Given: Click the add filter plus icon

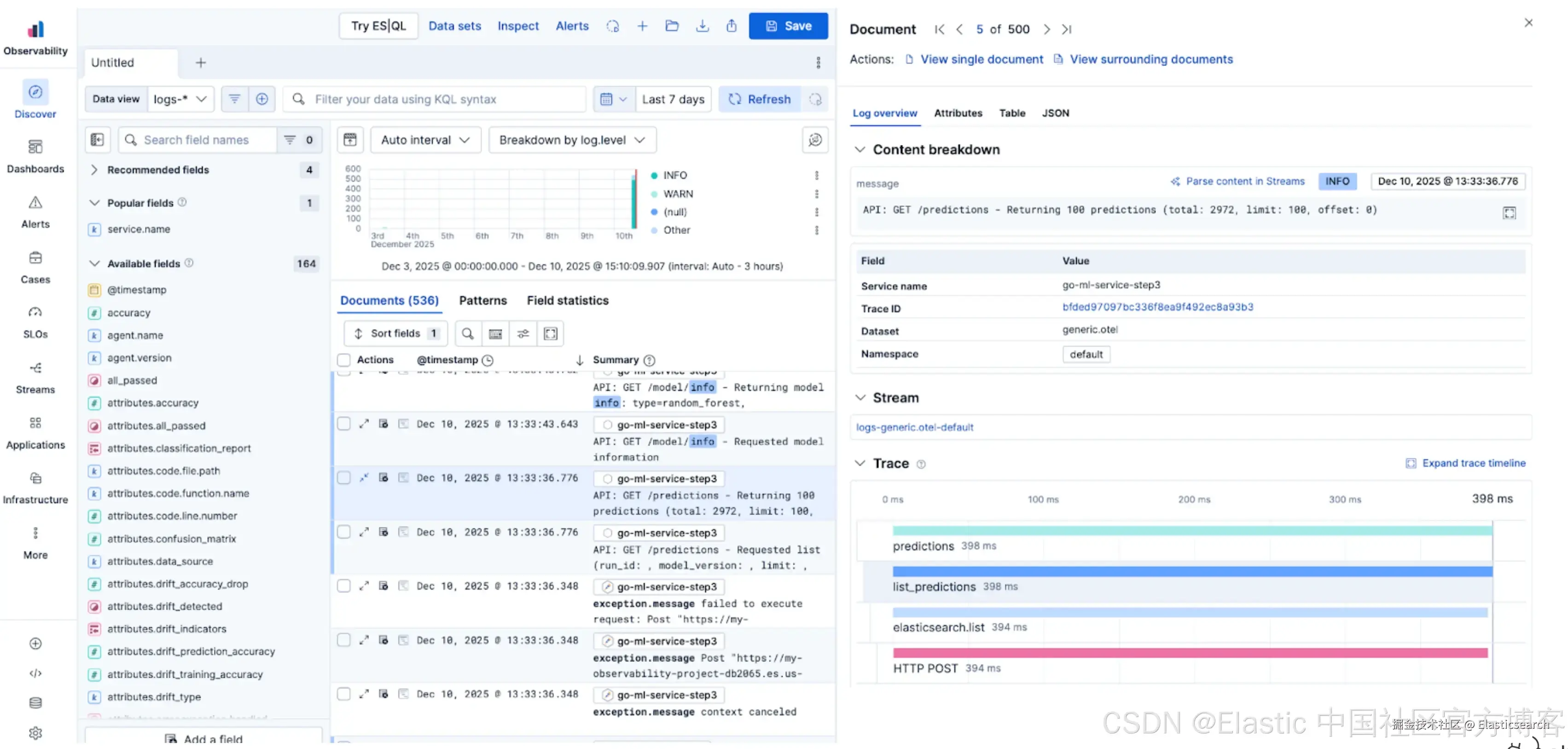Looking at the screenshot, I should pyautogui.click(x=262, y=99).
